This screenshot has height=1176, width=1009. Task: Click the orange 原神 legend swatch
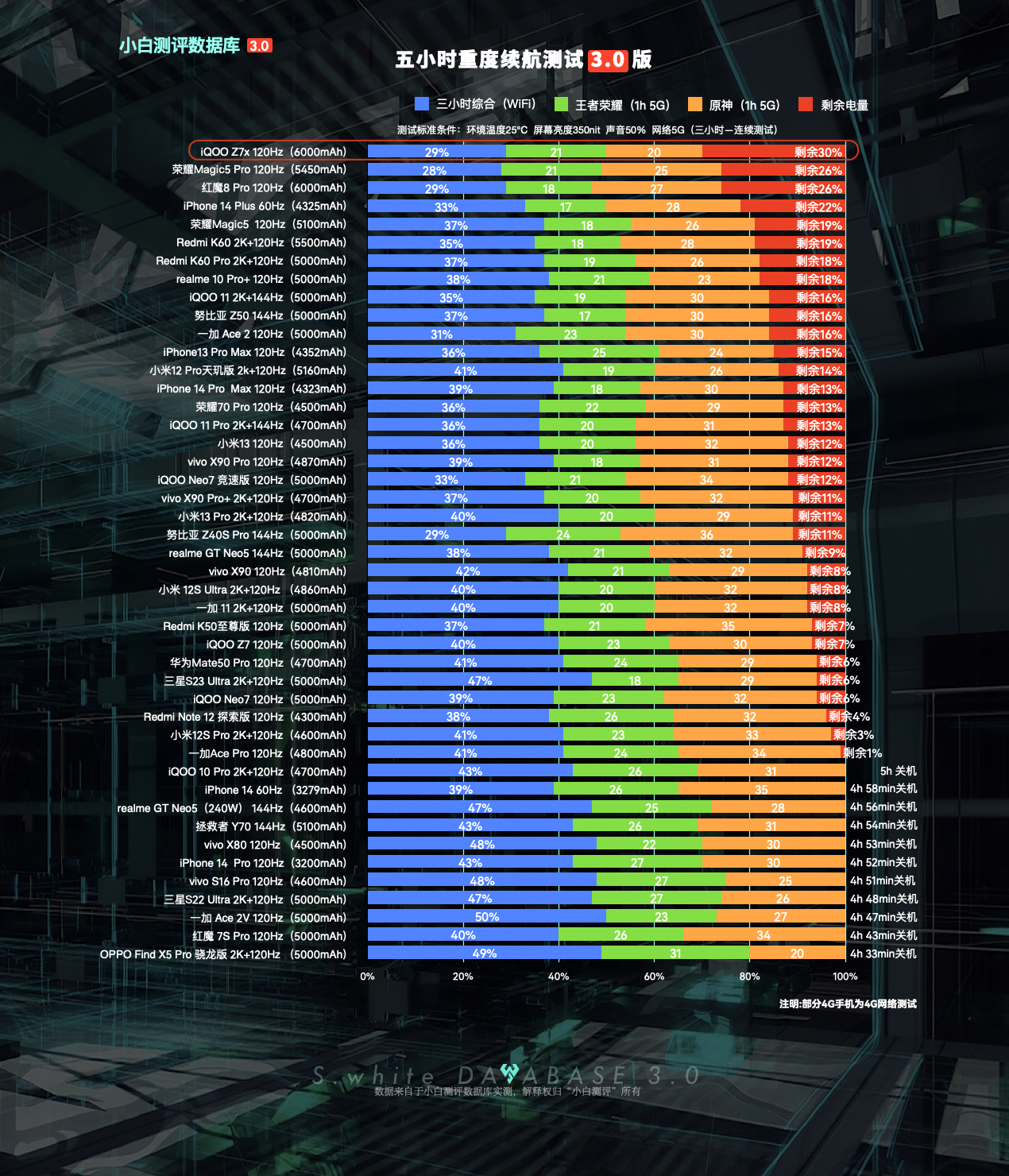pos(695,103)
